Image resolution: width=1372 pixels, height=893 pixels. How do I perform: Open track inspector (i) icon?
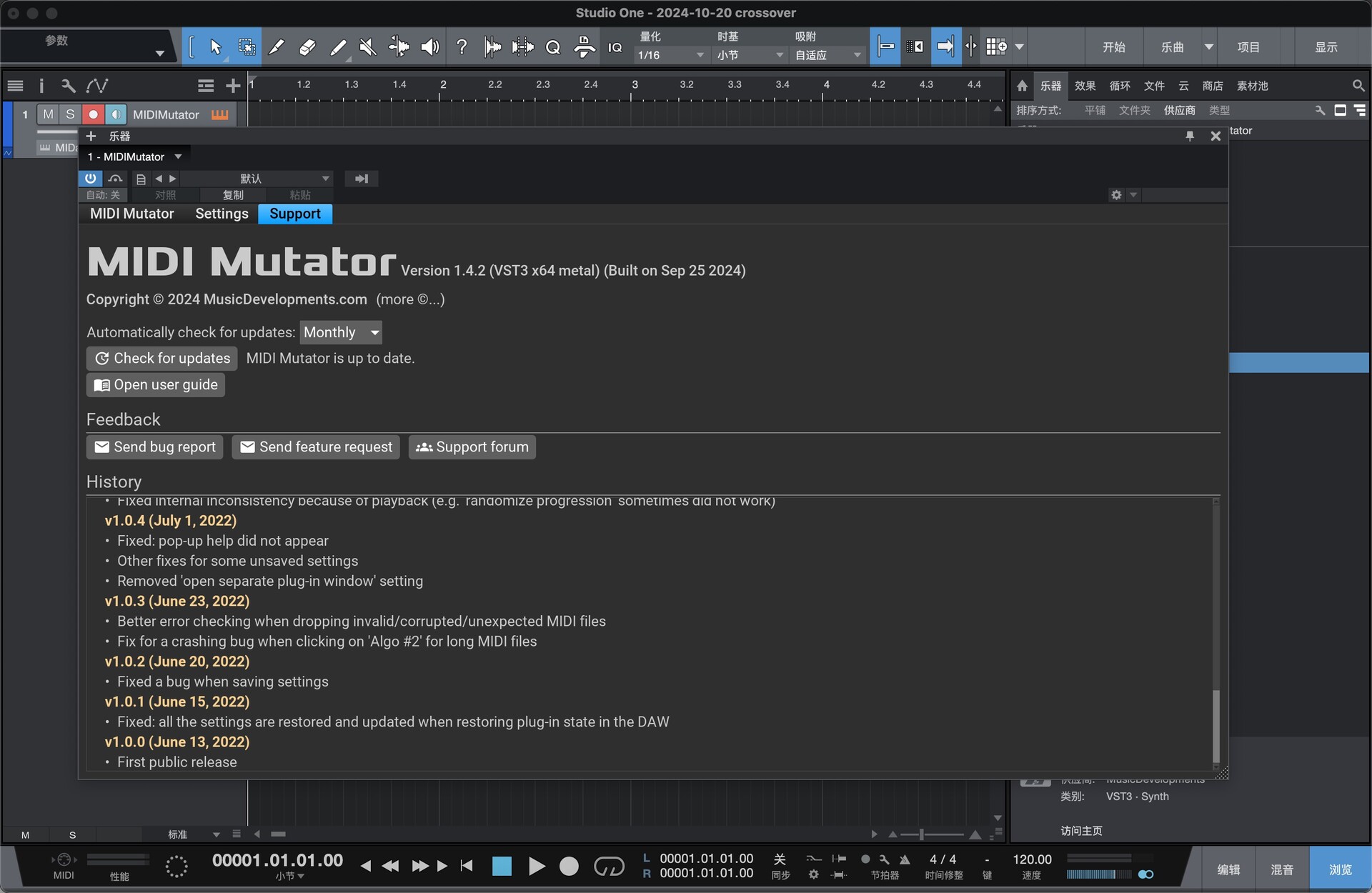(x=41, y=86)
